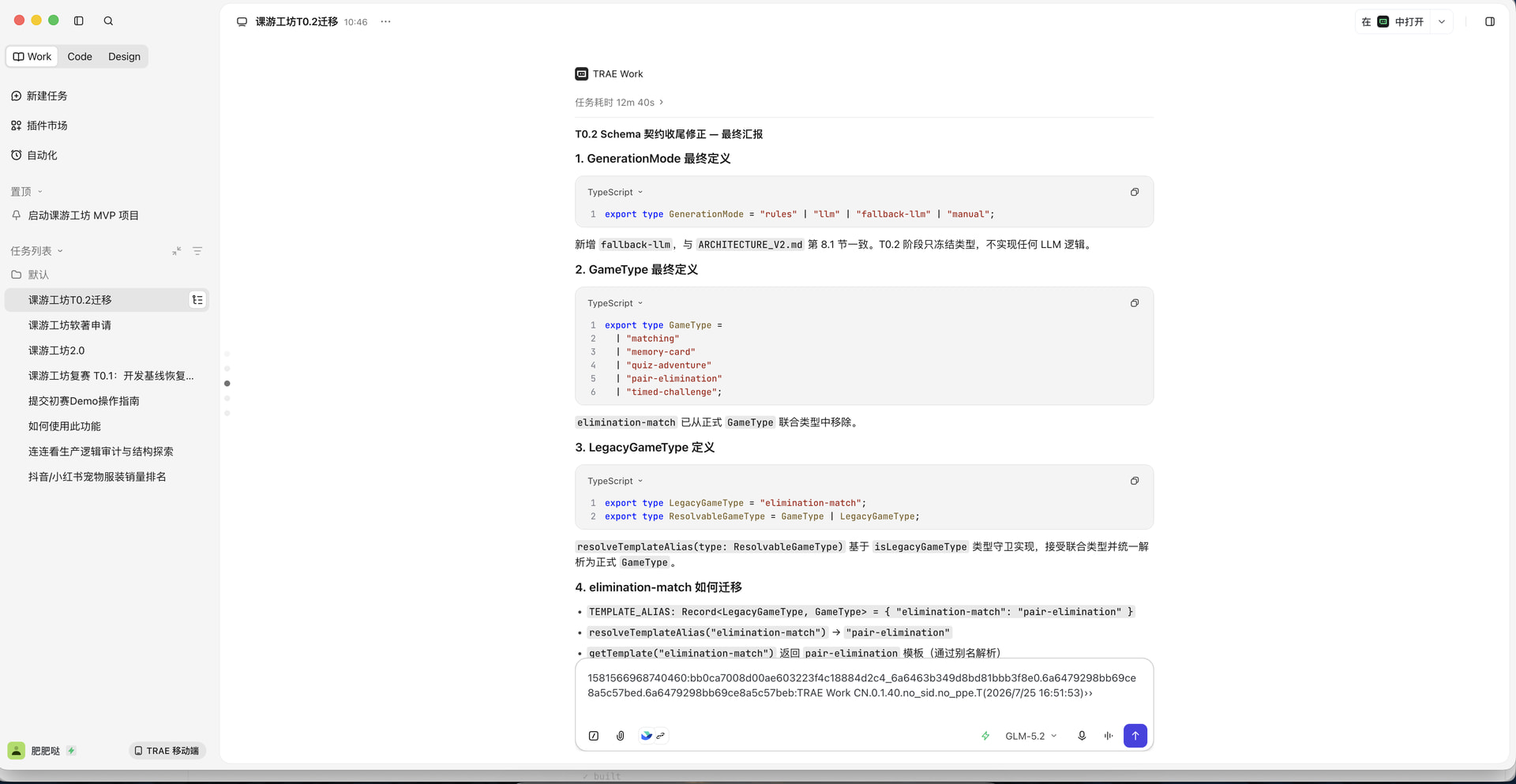This screenshot has height=784, width=1516.
Task: Open the TypeScript language dropdown for LegacyGameType
Action: click(x=615, y=481)
